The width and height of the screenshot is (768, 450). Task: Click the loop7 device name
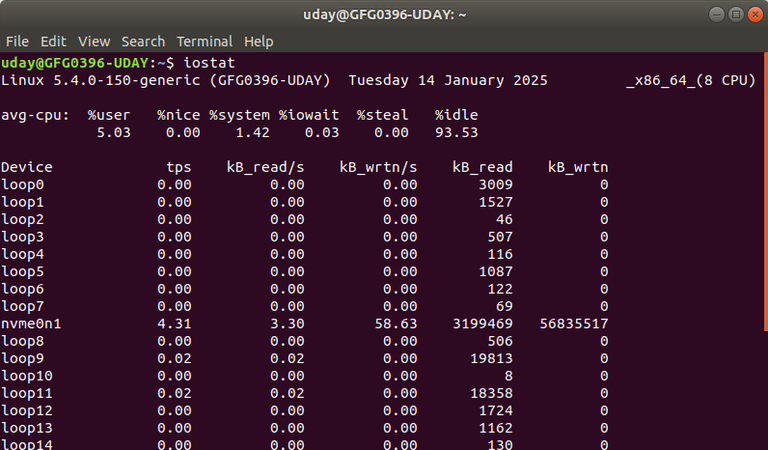23,307
